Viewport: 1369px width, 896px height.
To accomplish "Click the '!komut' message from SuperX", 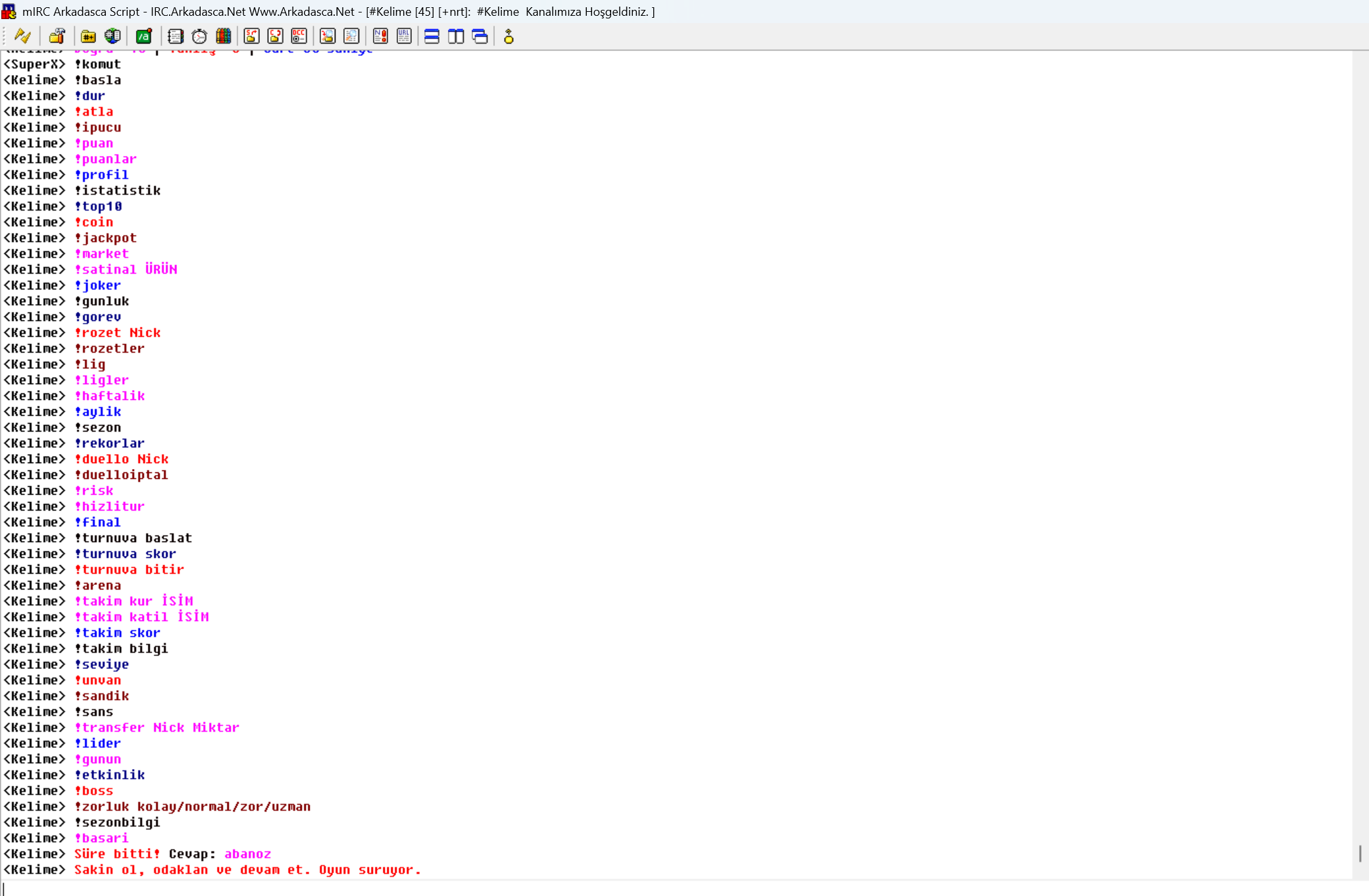I will (x=97, y=64).
